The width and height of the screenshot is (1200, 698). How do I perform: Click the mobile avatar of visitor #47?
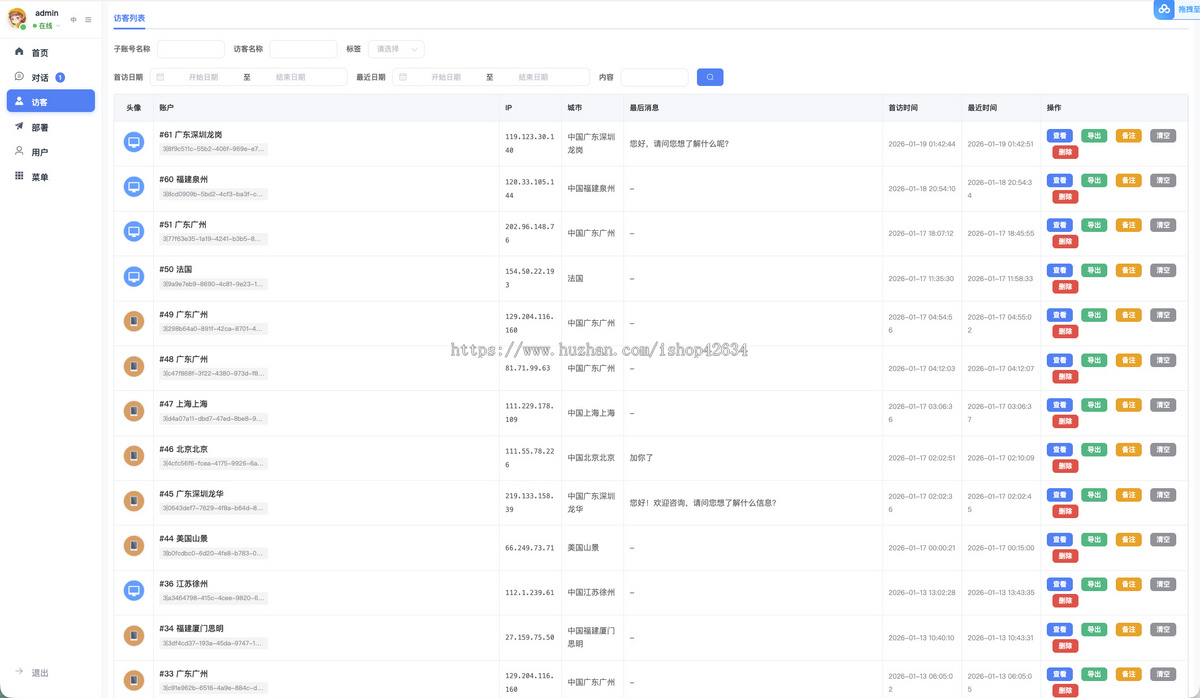pos(133,412)
